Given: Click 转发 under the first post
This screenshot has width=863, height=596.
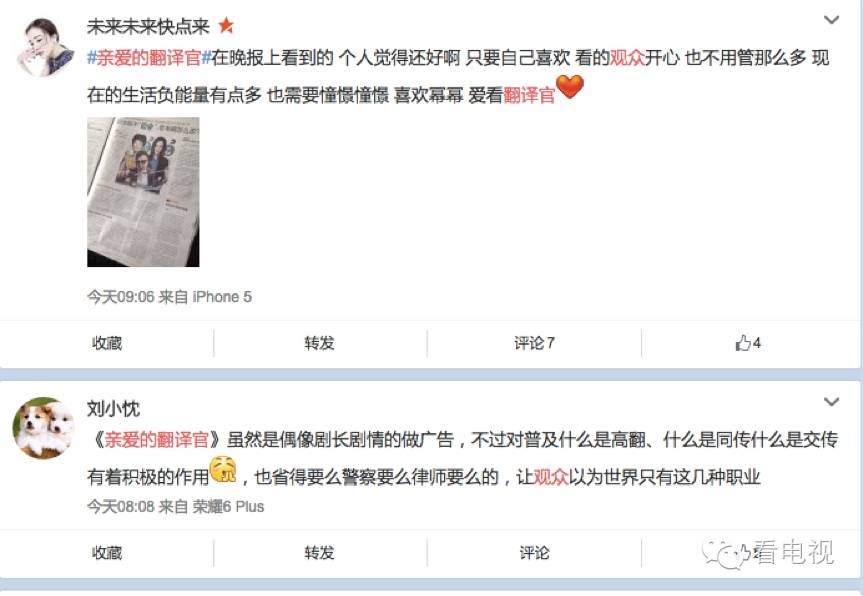Looking at the screenshot, I should point(320,343).
